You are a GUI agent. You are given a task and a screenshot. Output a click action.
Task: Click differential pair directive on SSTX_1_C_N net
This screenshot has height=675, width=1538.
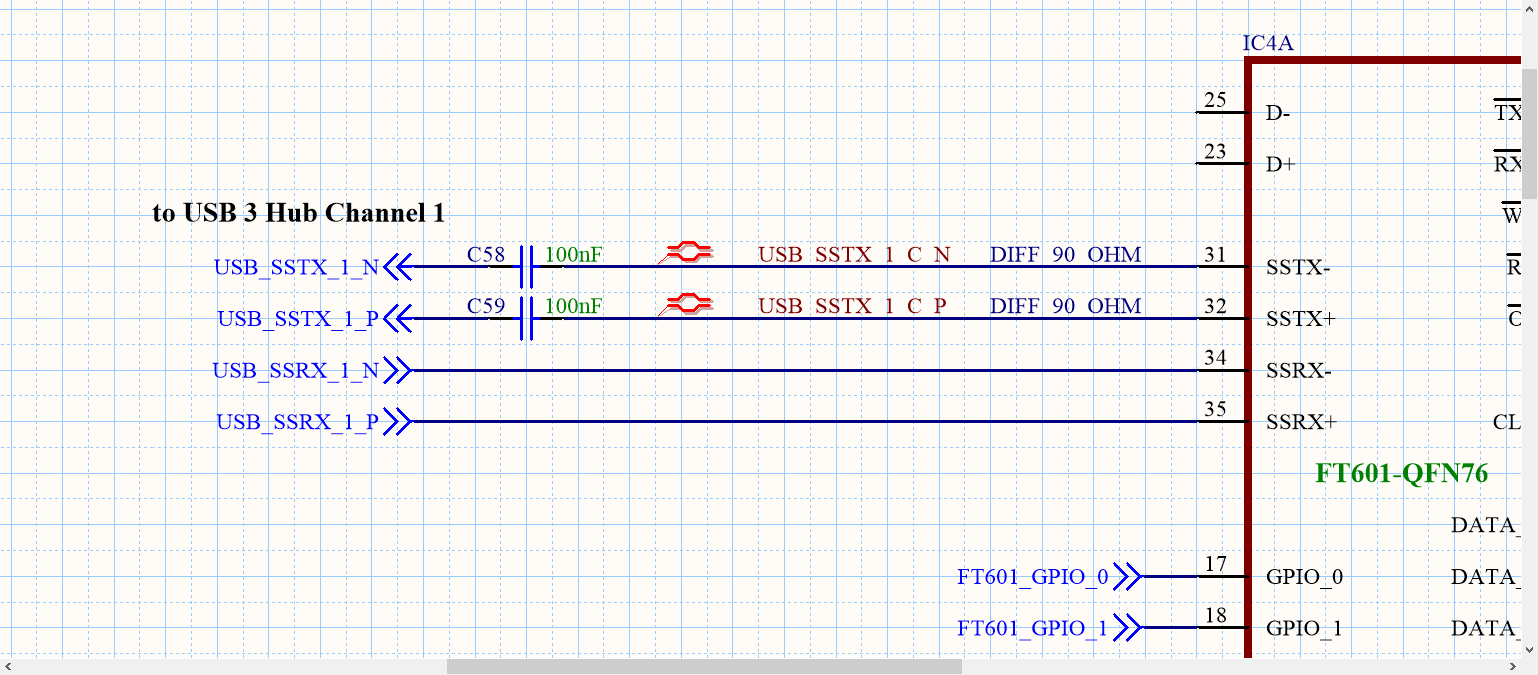[x=686, y=253]
